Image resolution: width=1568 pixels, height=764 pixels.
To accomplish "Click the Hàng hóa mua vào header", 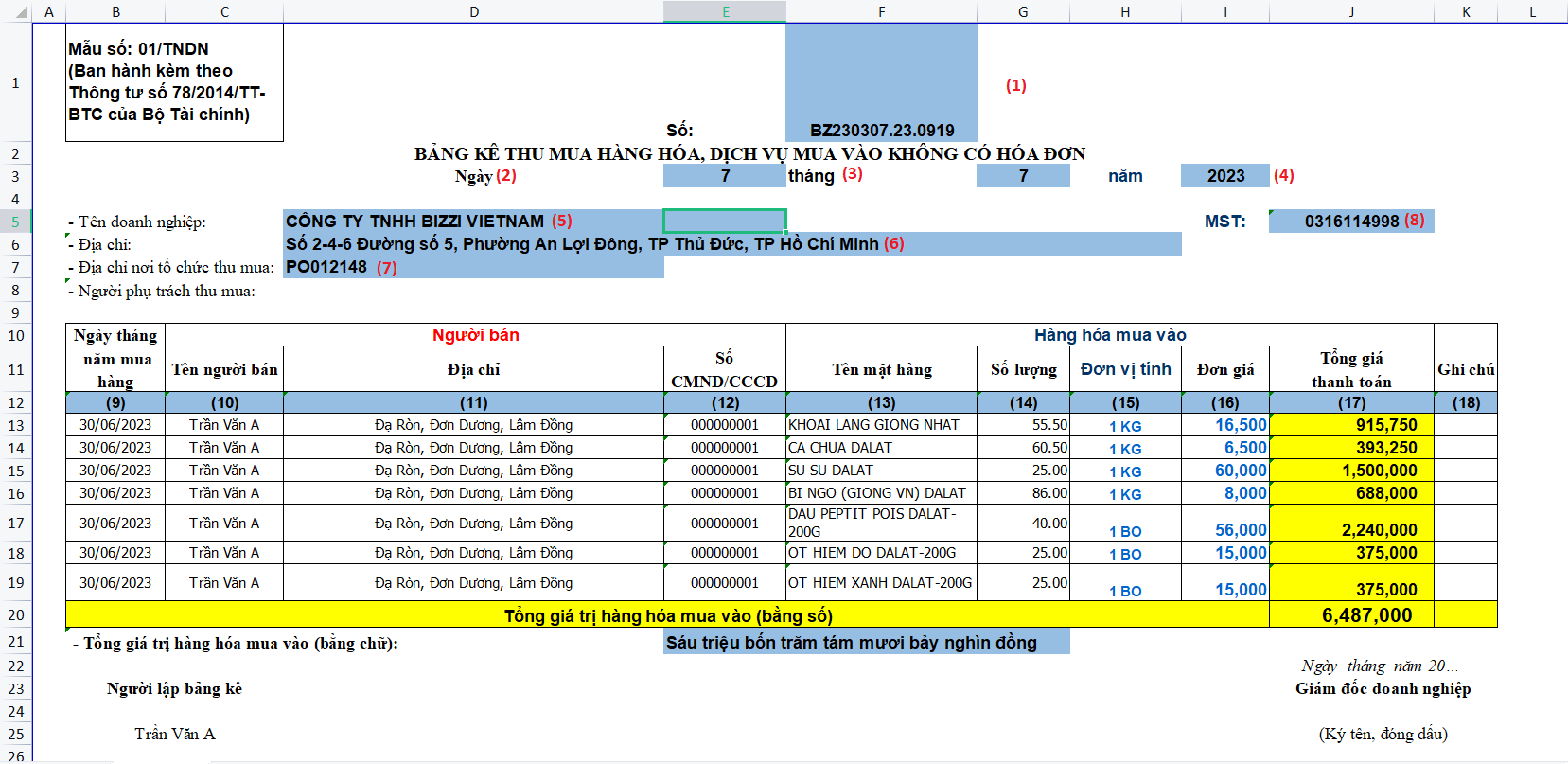I will 1109,334.
